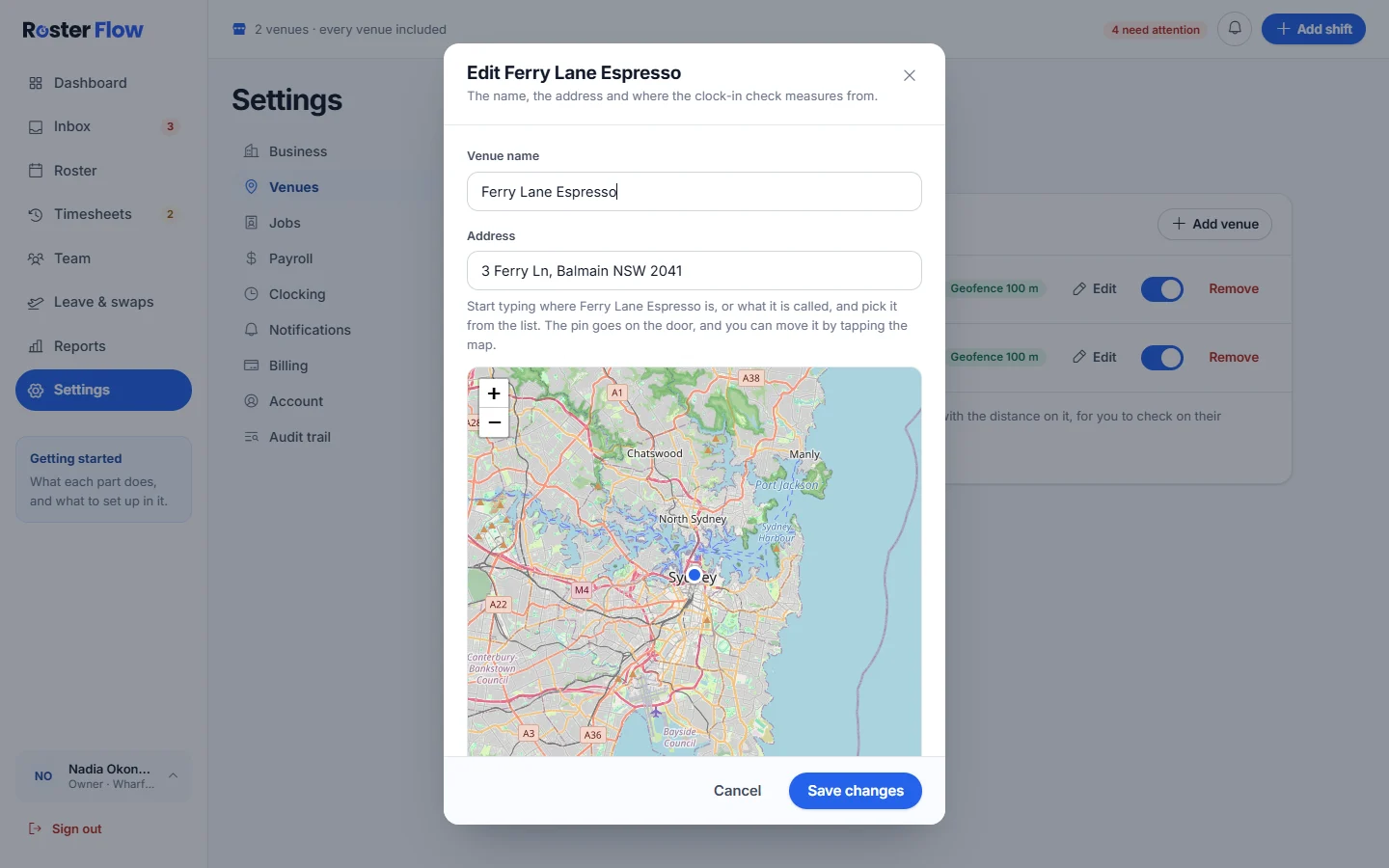
Task: Remove the second venue
Action: point(1234,357)
